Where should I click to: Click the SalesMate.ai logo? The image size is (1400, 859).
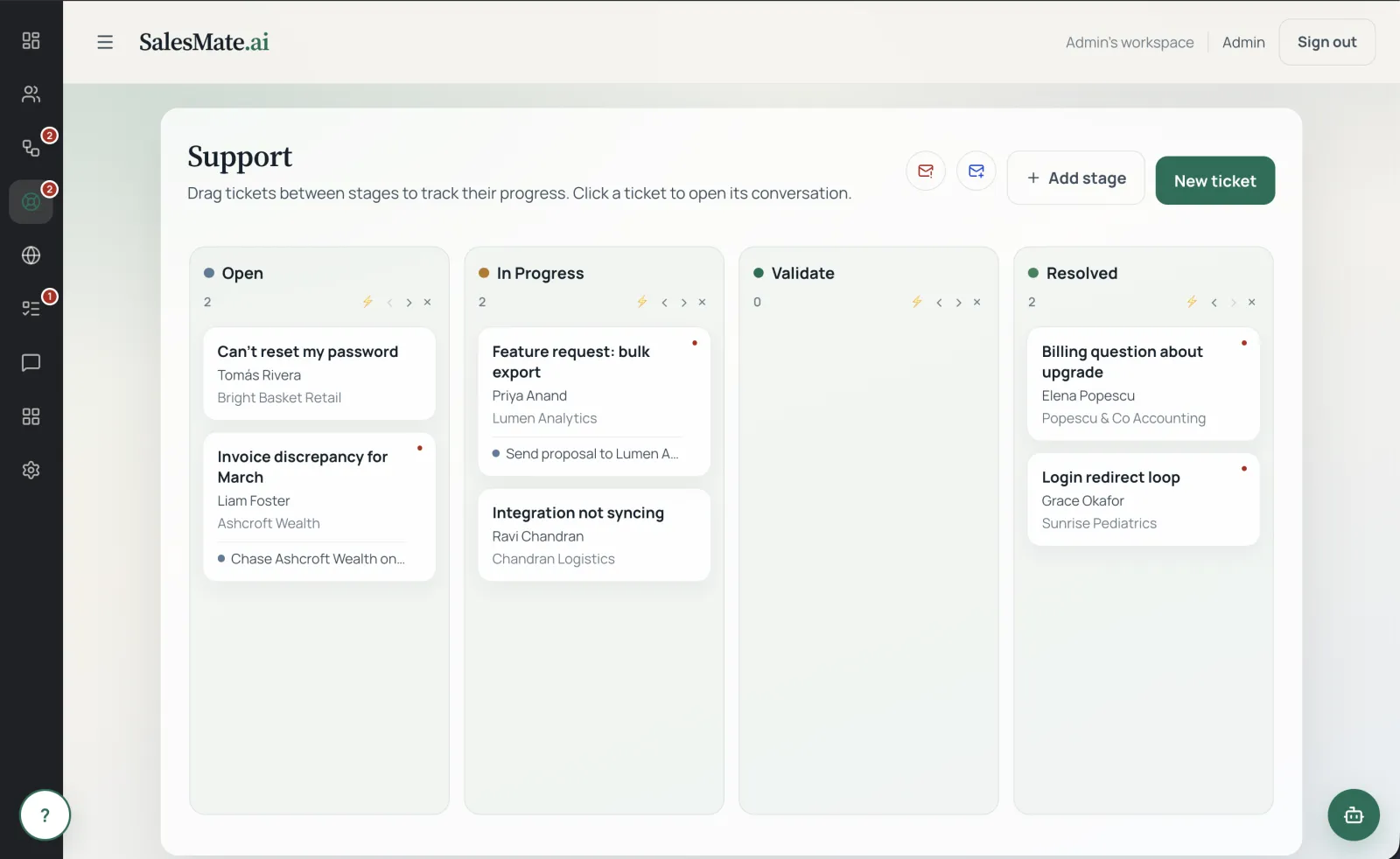[x=204, y=42]
